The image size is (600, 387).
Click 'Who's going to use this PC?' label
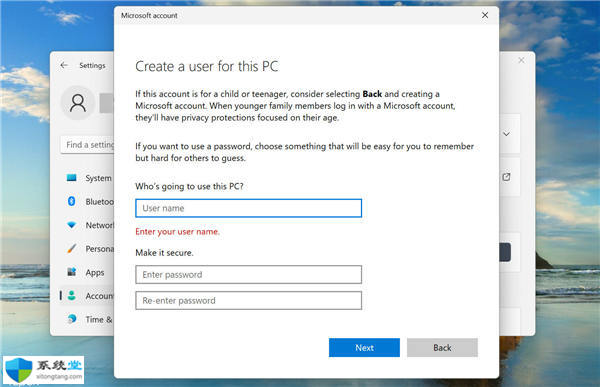189,186
